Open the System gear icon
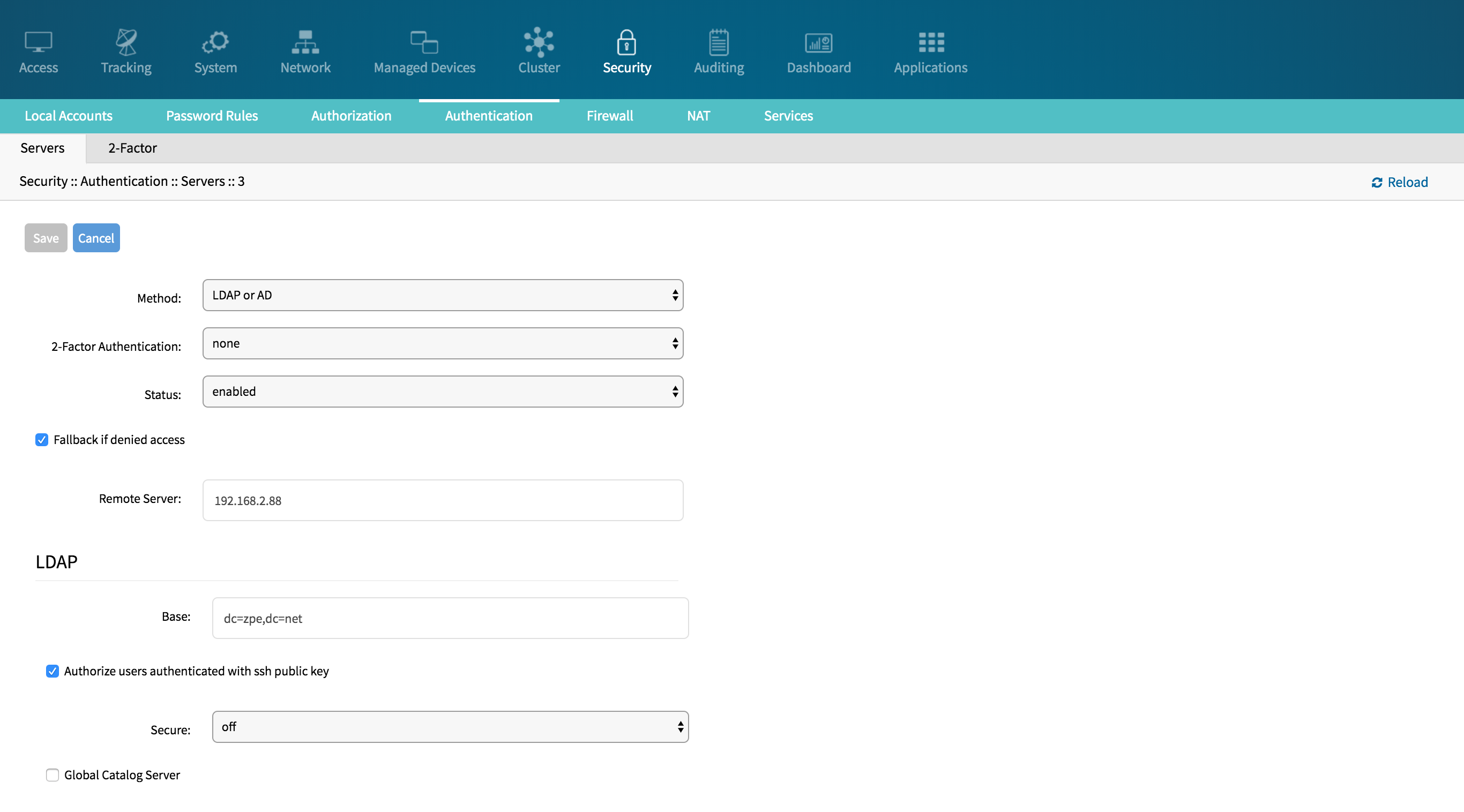Screen dimensions: 1464x812 215,42
